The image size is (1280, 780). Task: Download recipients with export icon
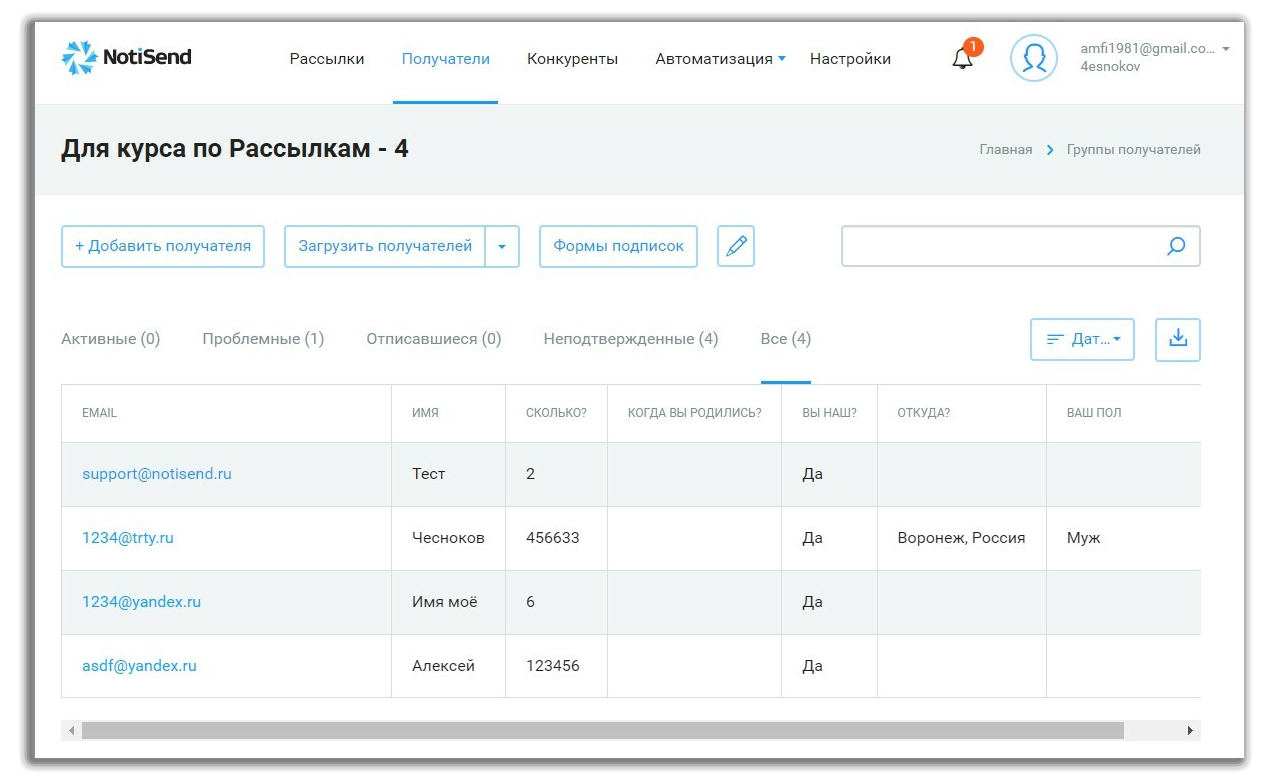pos(1178,339)
